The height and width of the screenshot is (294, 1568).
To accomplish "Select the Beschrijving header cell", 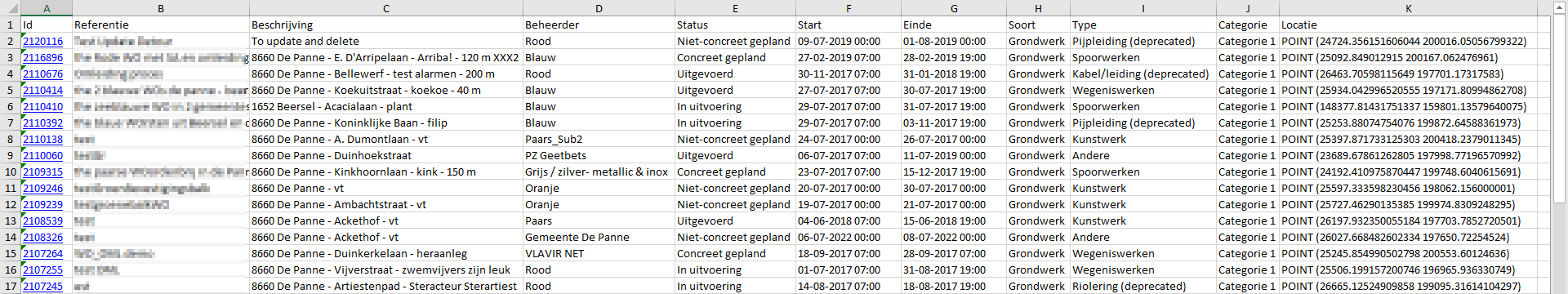I will [x=386, y=24].
